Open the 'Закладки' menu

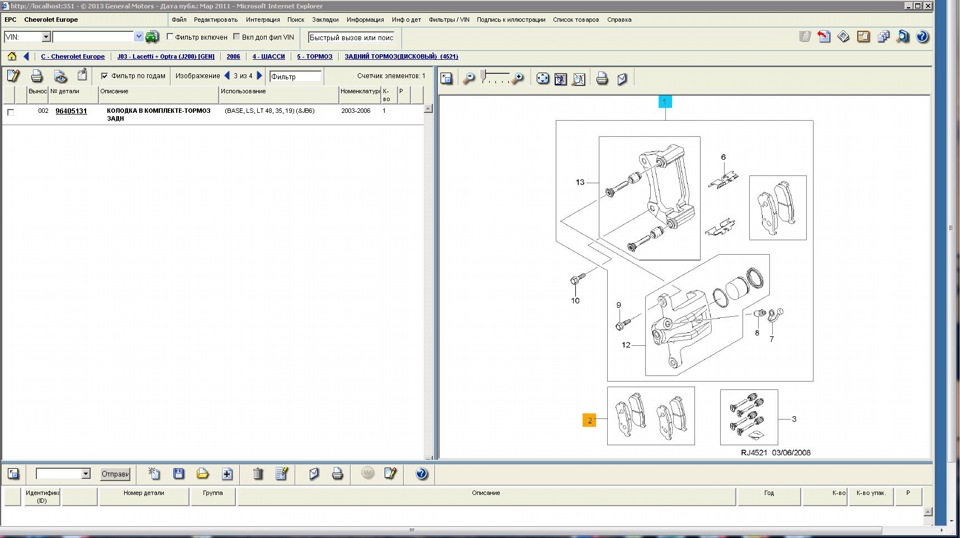pos(325,20)
